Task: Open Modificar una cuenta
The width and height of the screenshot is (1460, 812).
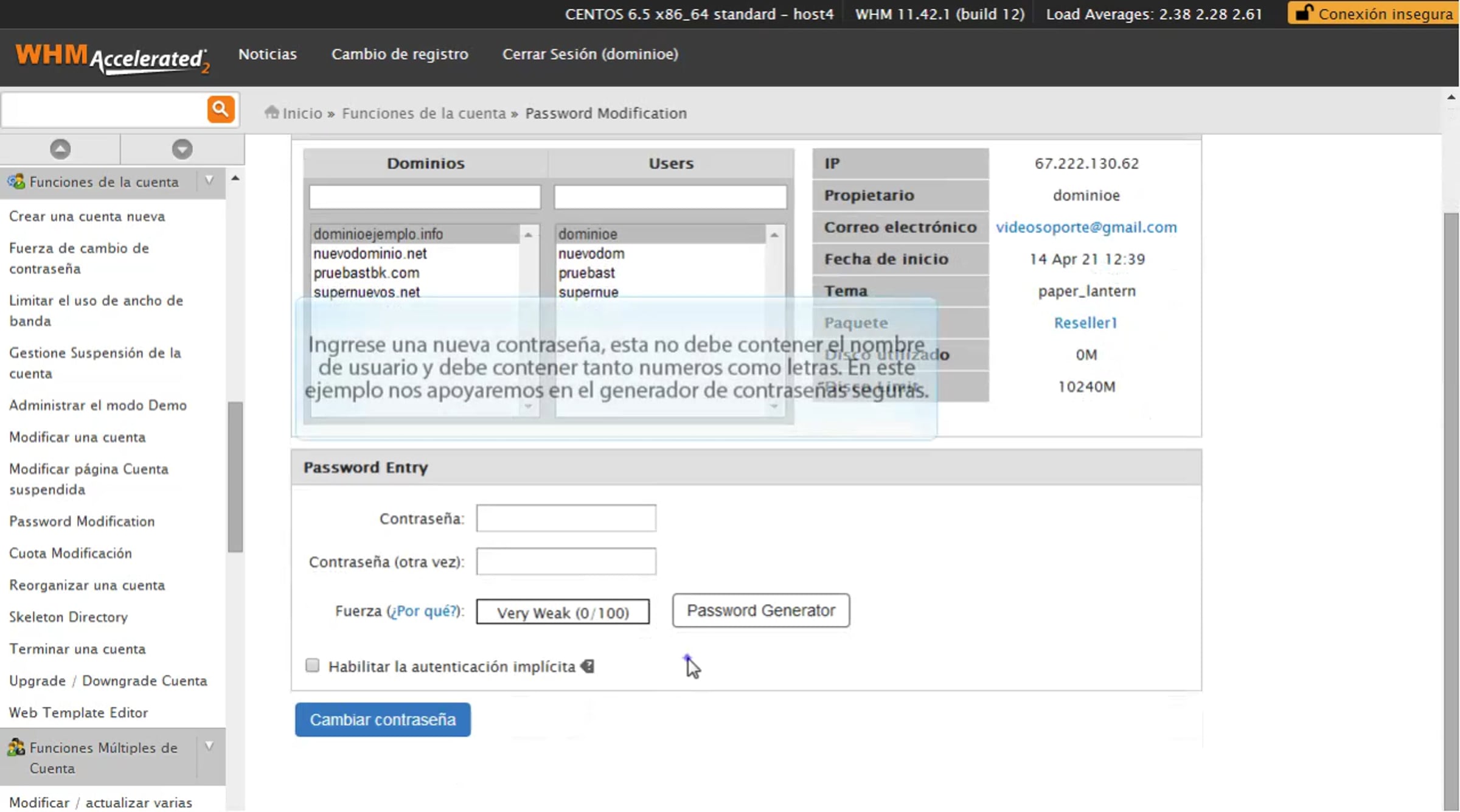Action: pyautogui.click(x=77, y=437)
